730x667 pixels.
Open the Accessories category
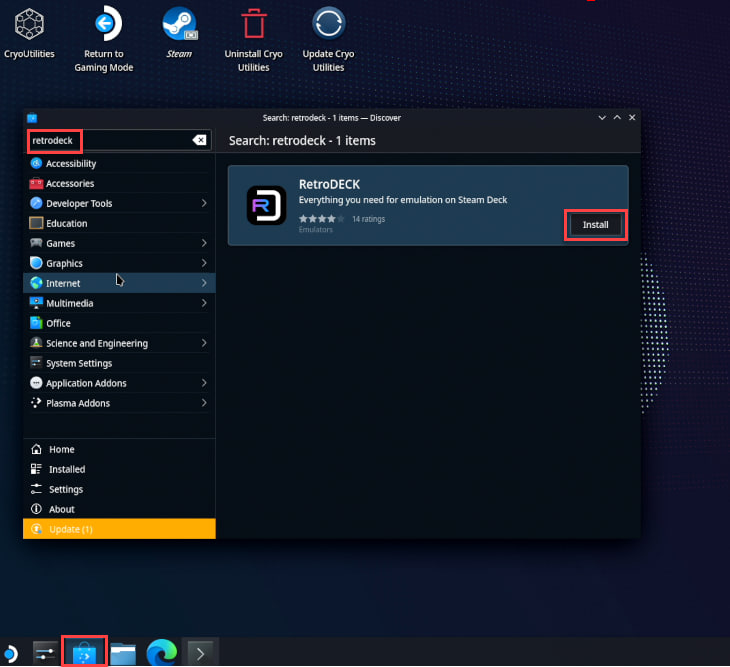click(x=119, y=183)
